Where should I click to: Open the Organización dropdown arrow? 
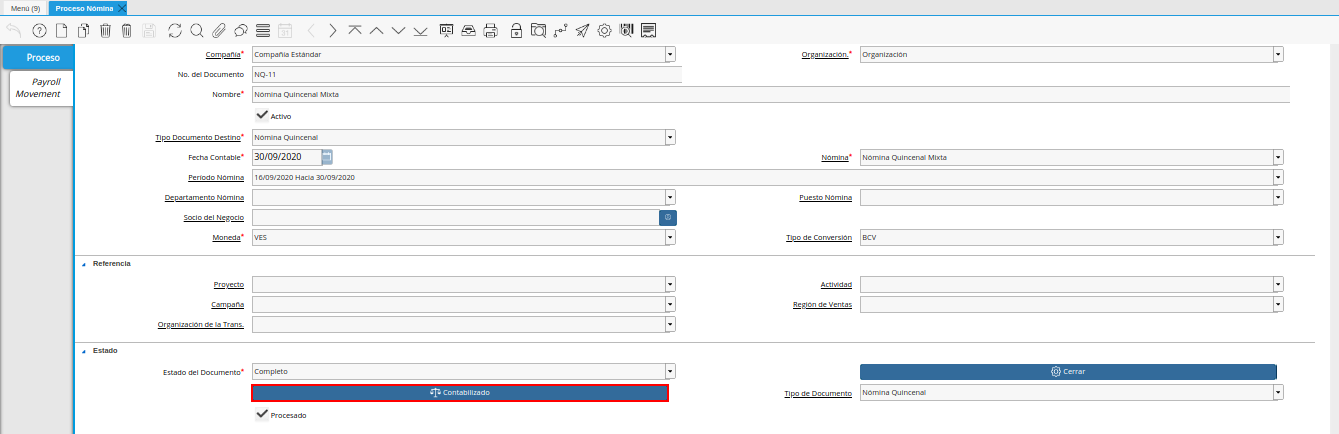[1278, 54]
